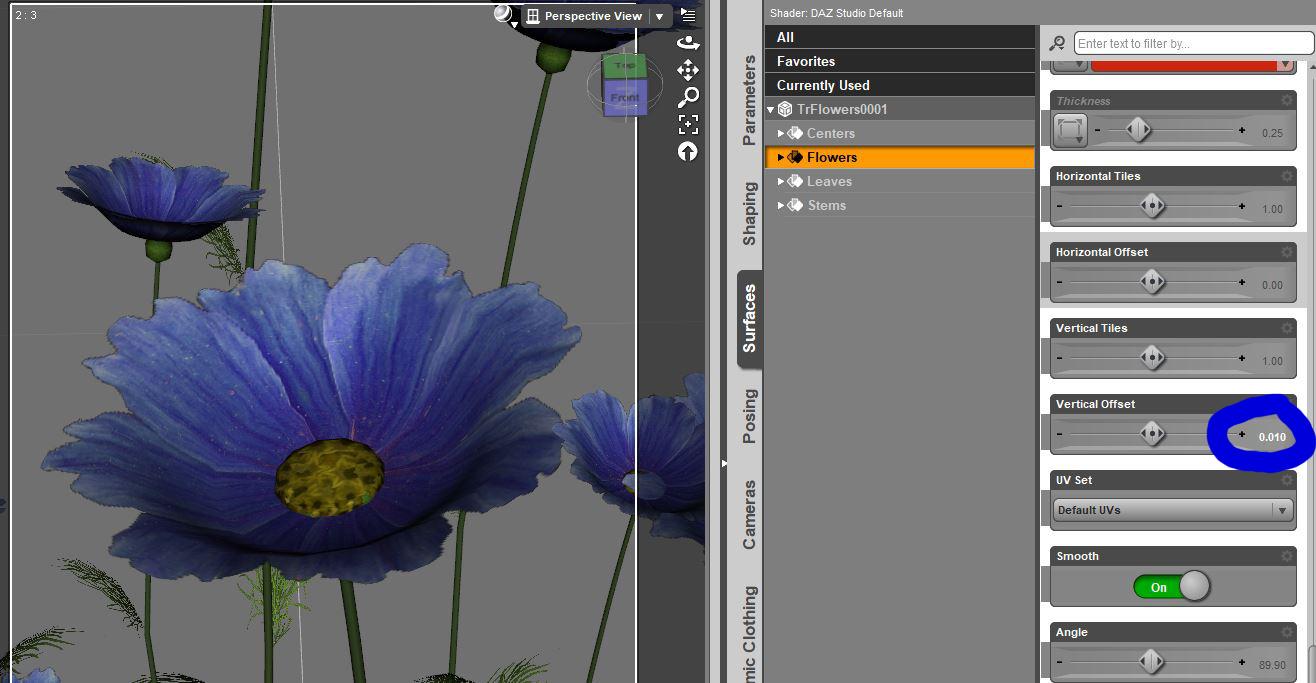Viewport: 1316px width, 683px height.
Task: Switch to the Posing tab
Action: click(x=749, y=416)
